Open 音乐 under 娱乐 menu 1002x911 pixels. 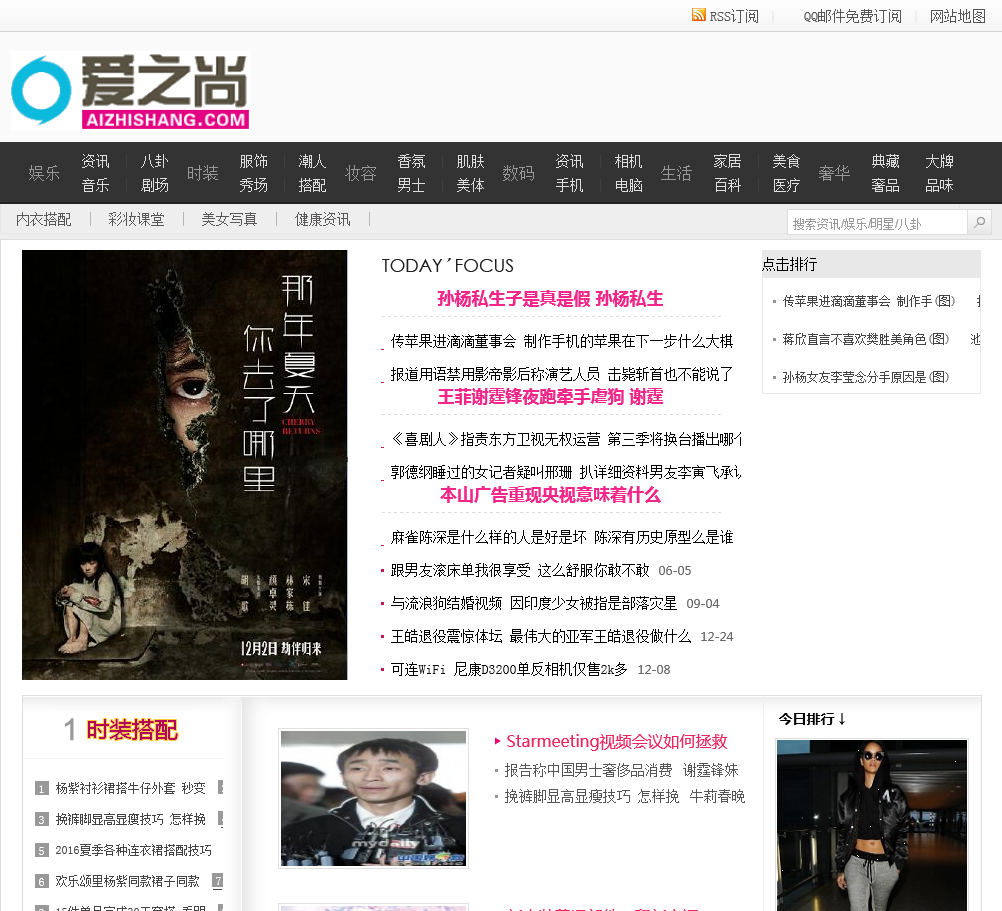95,185
